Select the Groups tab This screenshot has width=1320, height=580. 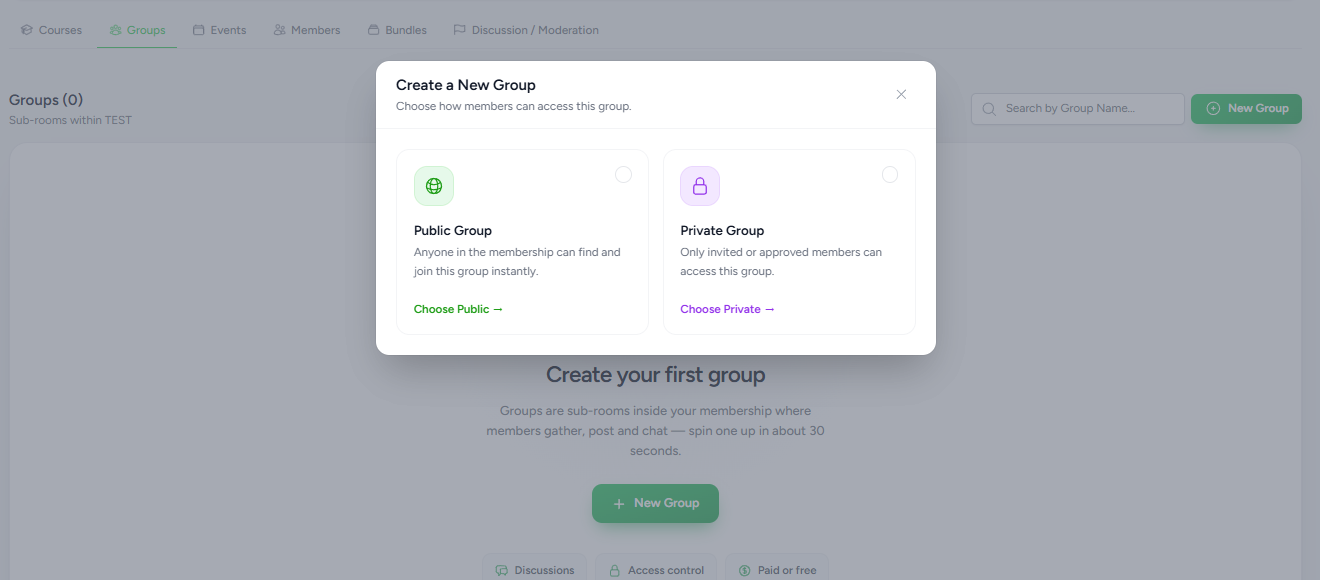click(x=137, y=30)
